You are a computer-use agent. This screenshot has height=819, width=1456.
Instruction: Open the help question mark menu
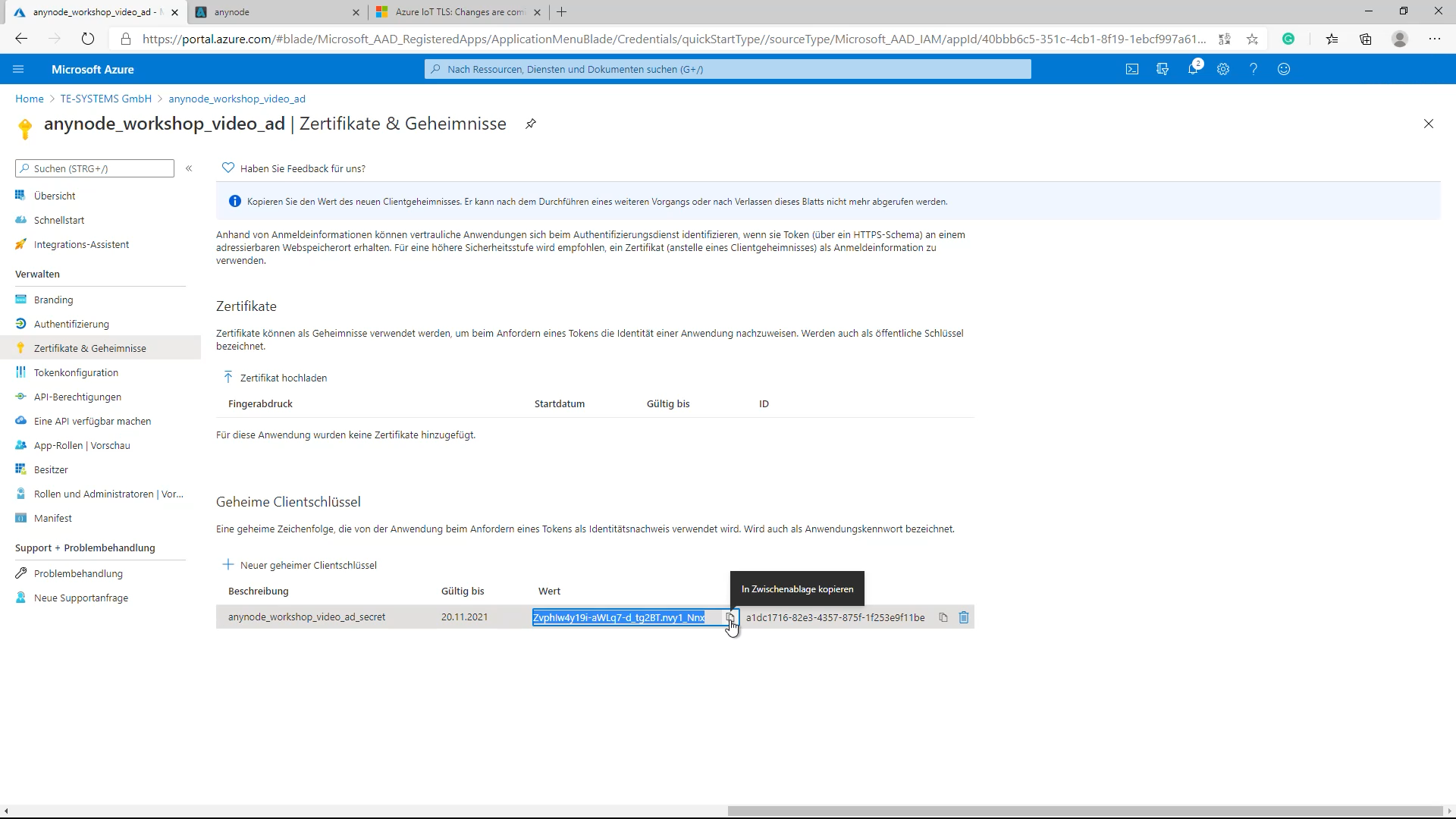click(x=1254, y=69)
